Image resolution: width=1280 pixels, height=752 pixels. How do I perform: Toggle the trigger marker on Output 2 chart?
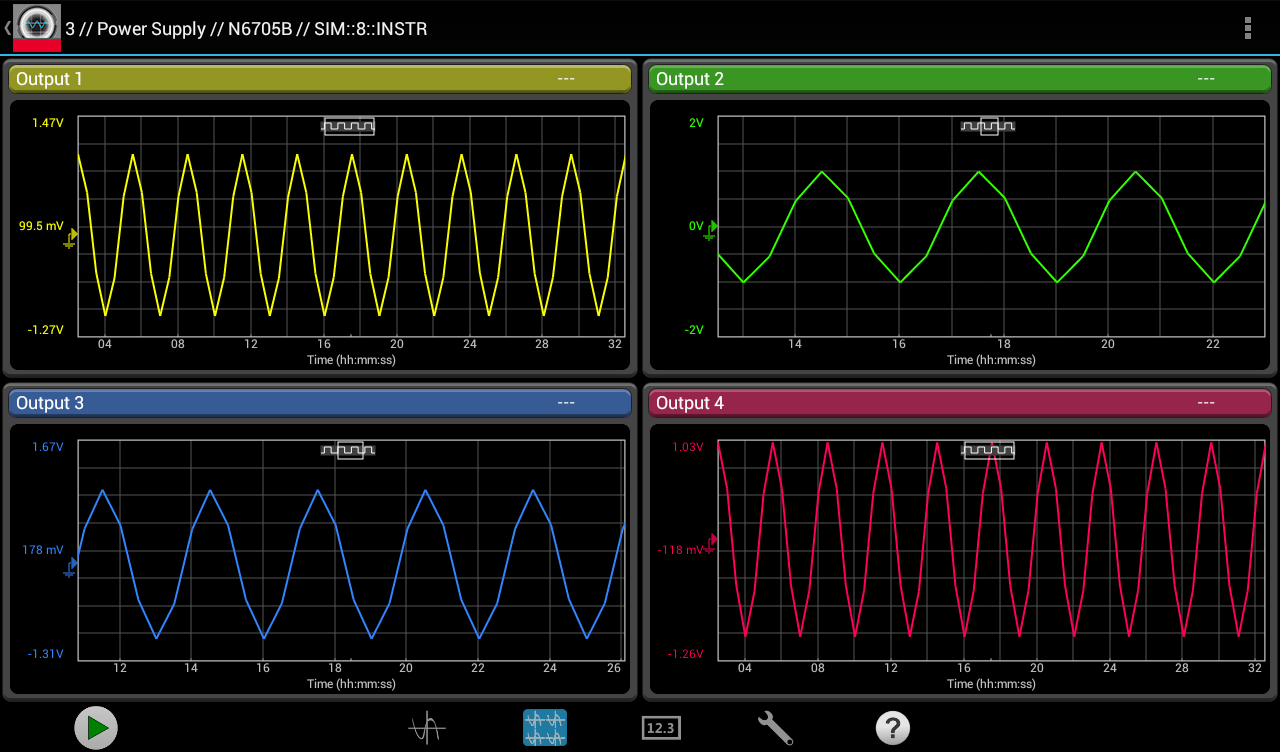point(987,126)
